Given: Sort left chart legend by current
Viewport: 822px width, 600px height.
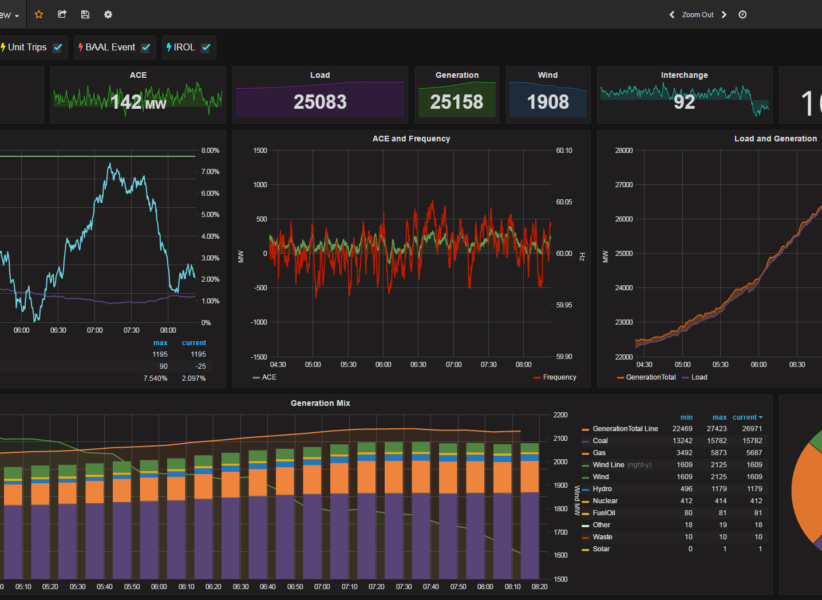Looking at the screenshot, I should [x=193, y=343].
